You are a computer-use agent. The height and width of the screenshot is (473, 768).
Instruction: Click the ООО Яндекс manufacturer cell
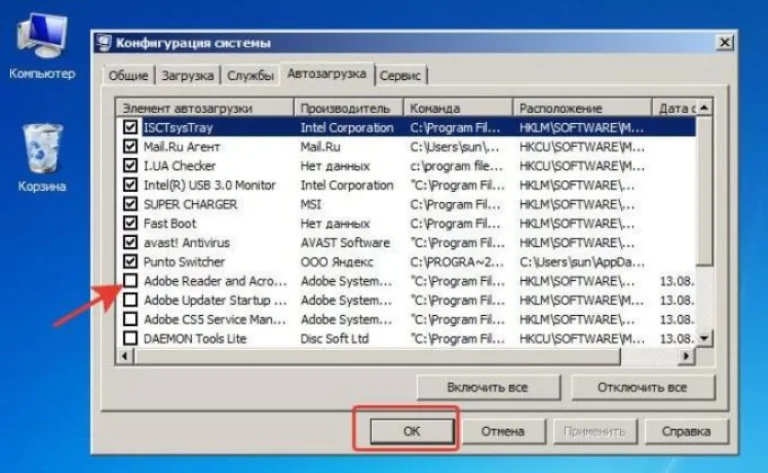337,261
